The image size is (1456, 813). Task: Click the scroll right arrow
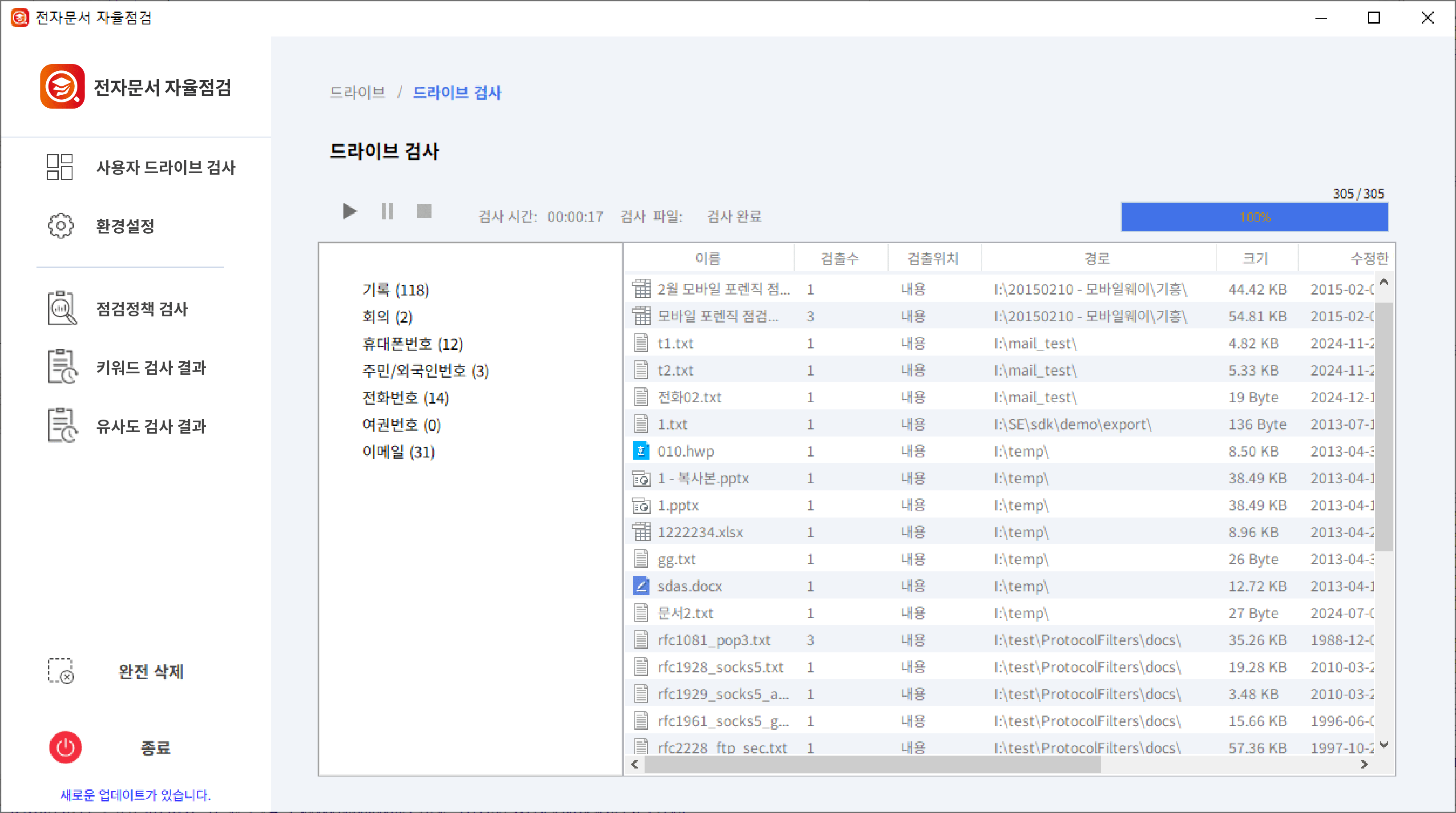coord(1364,764)
